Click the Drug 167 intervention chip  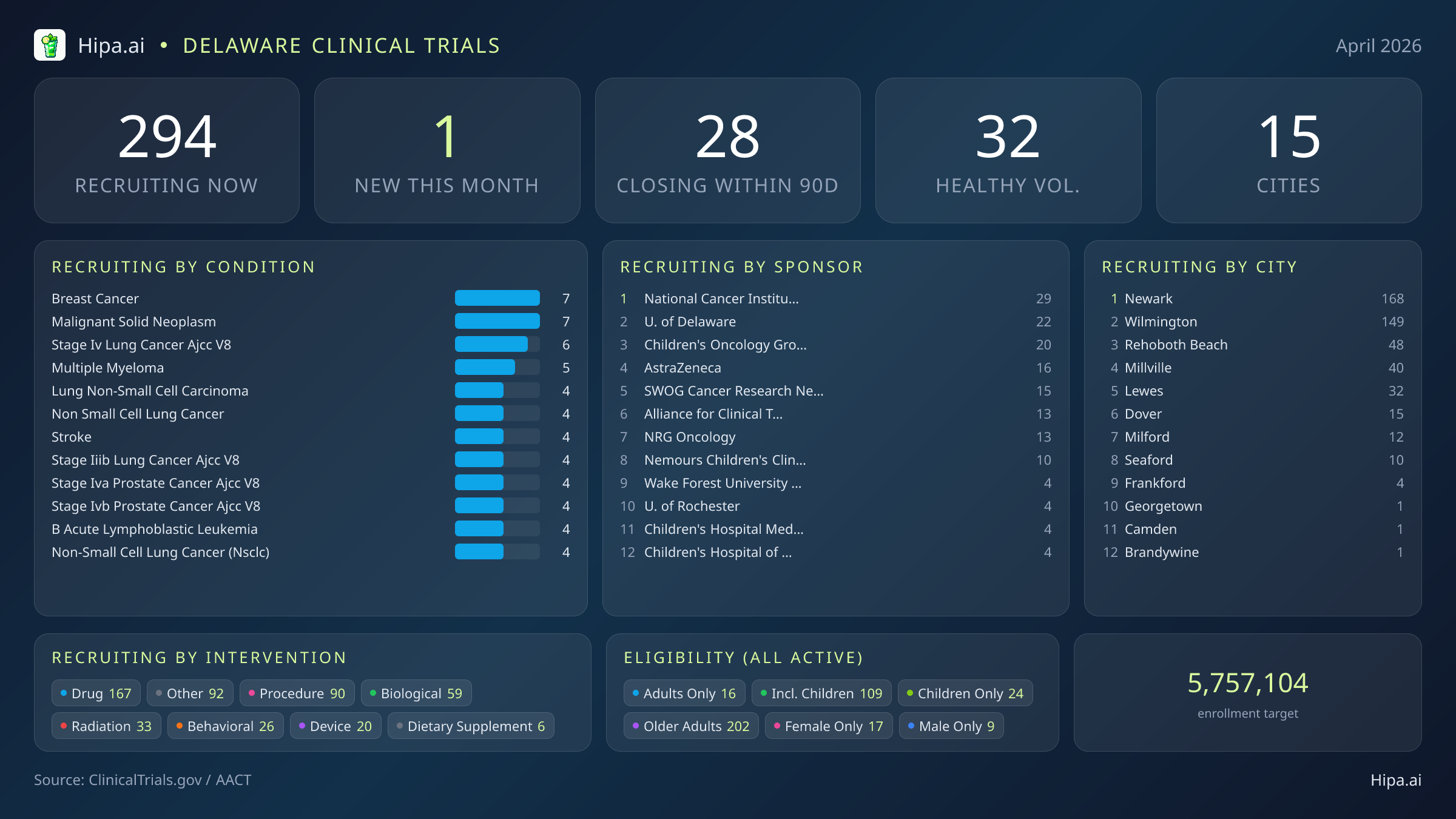pos(96,693)
